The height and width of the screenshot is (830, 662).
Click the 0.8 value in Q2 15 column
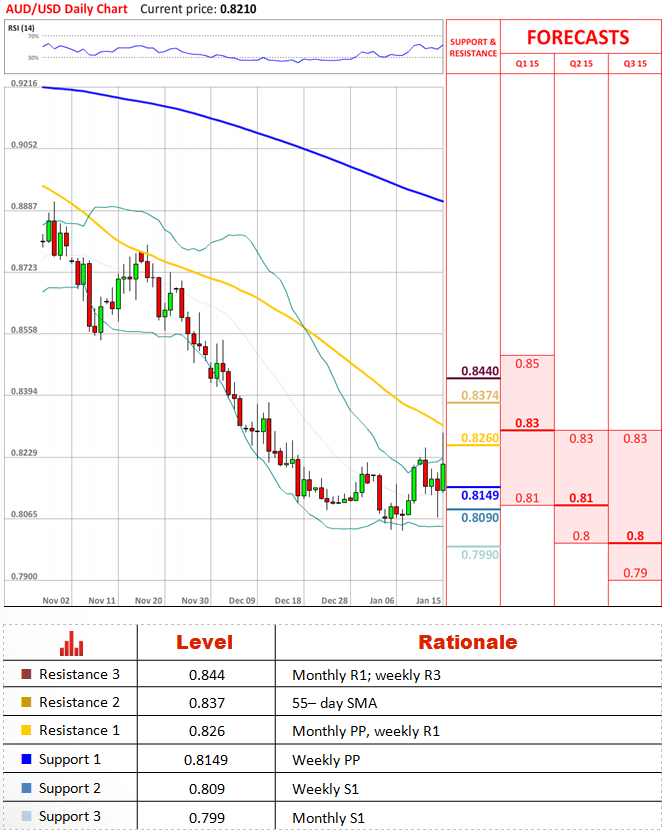click(581, 536)
